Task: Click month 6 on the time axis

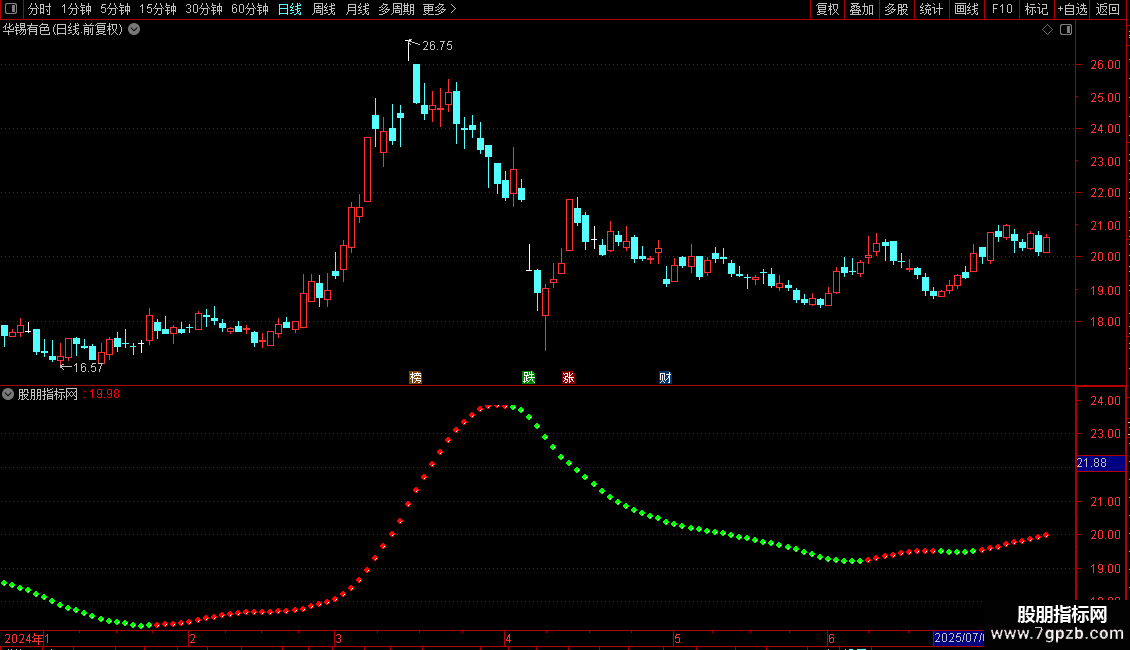Action: [831, 638]
